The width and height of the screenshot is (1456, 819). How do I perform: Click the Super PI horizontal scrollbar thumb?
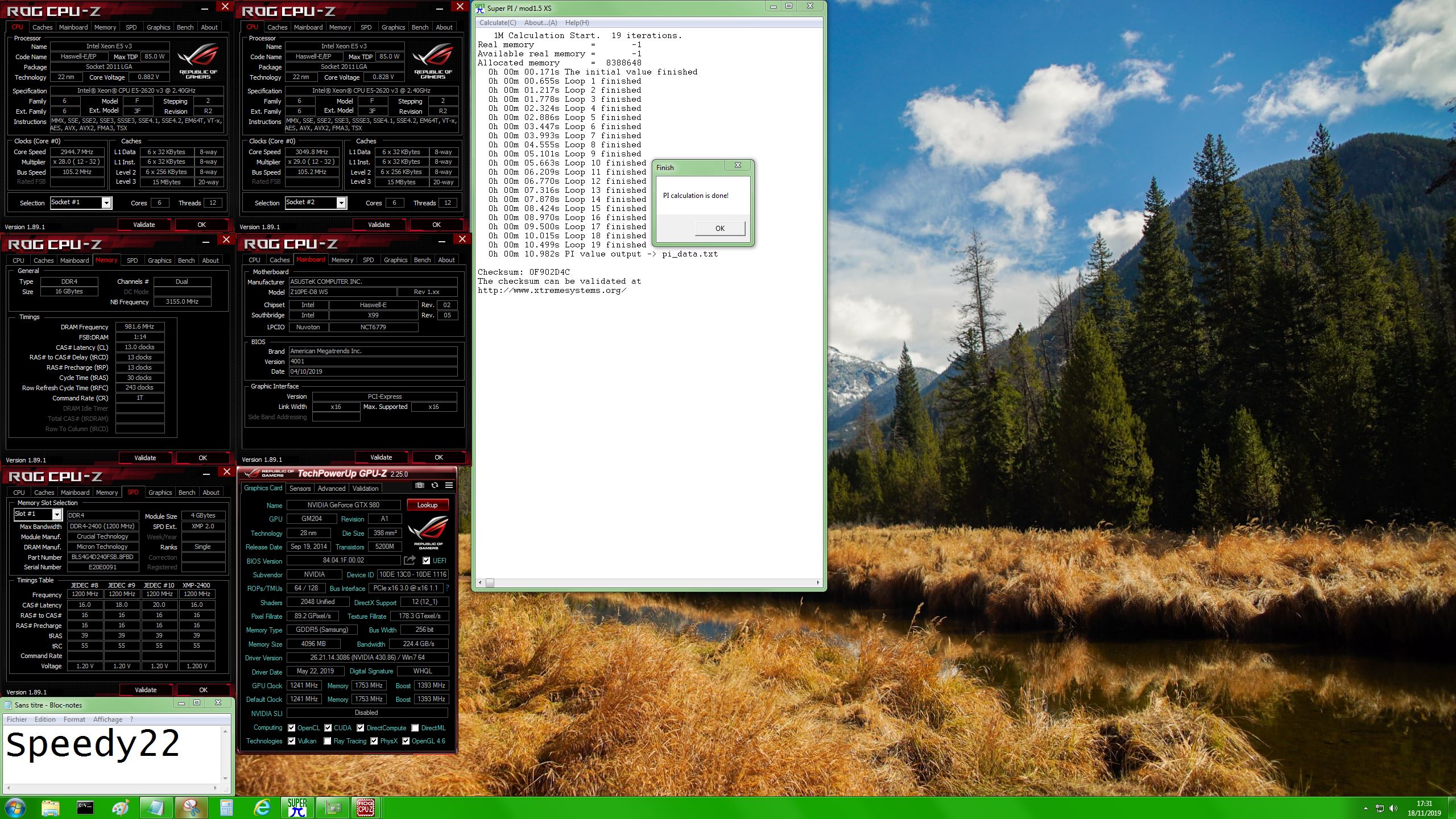point(490,582)
